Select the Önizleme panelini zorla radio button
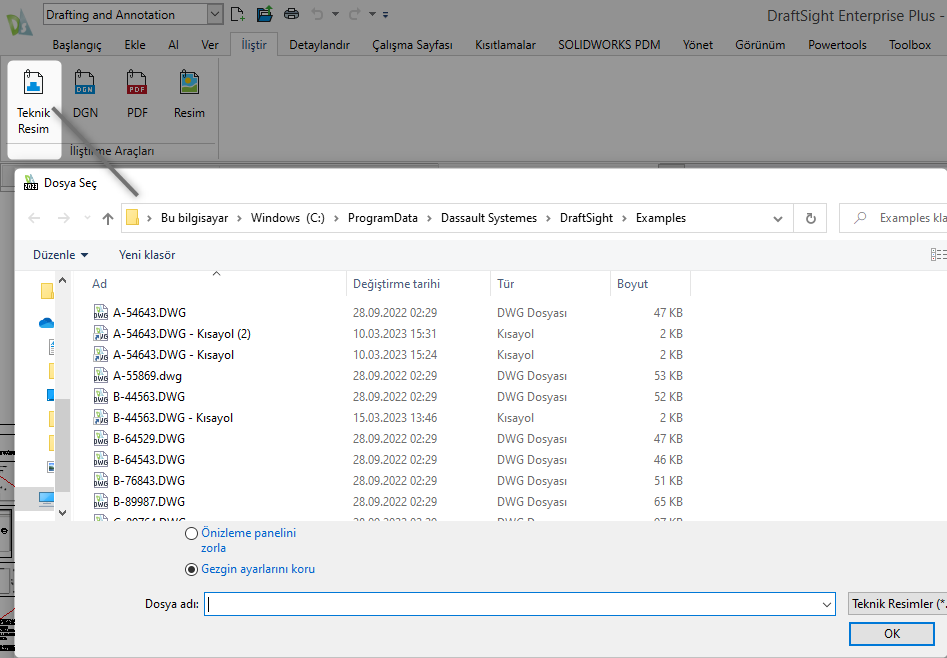947x658 pixels. 191,534
